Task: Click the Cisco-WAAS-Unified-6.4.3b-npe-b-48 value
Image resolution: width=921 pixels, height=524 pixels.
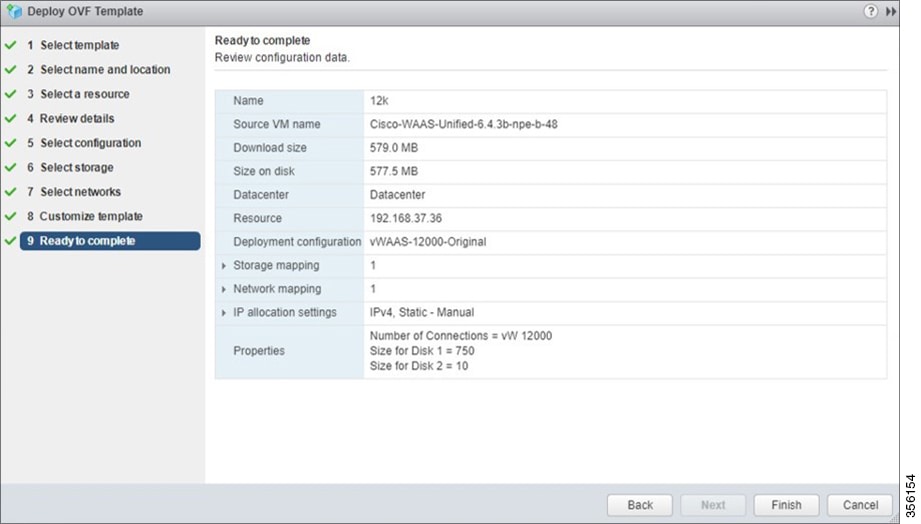Action: click(x=463, y=124)
